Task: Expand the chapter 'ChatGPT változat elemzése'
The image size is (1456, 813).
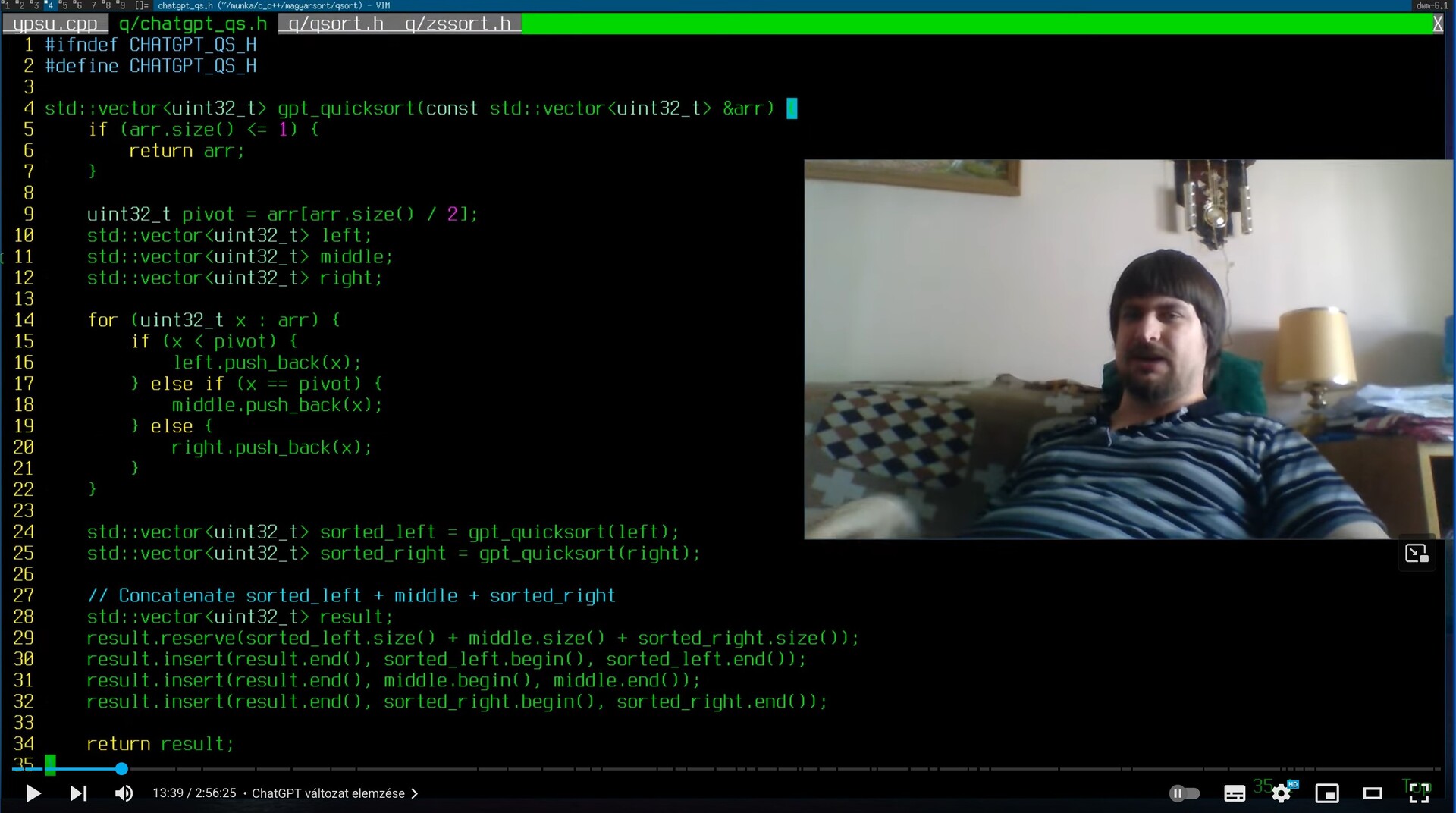Action: (334, 793)
